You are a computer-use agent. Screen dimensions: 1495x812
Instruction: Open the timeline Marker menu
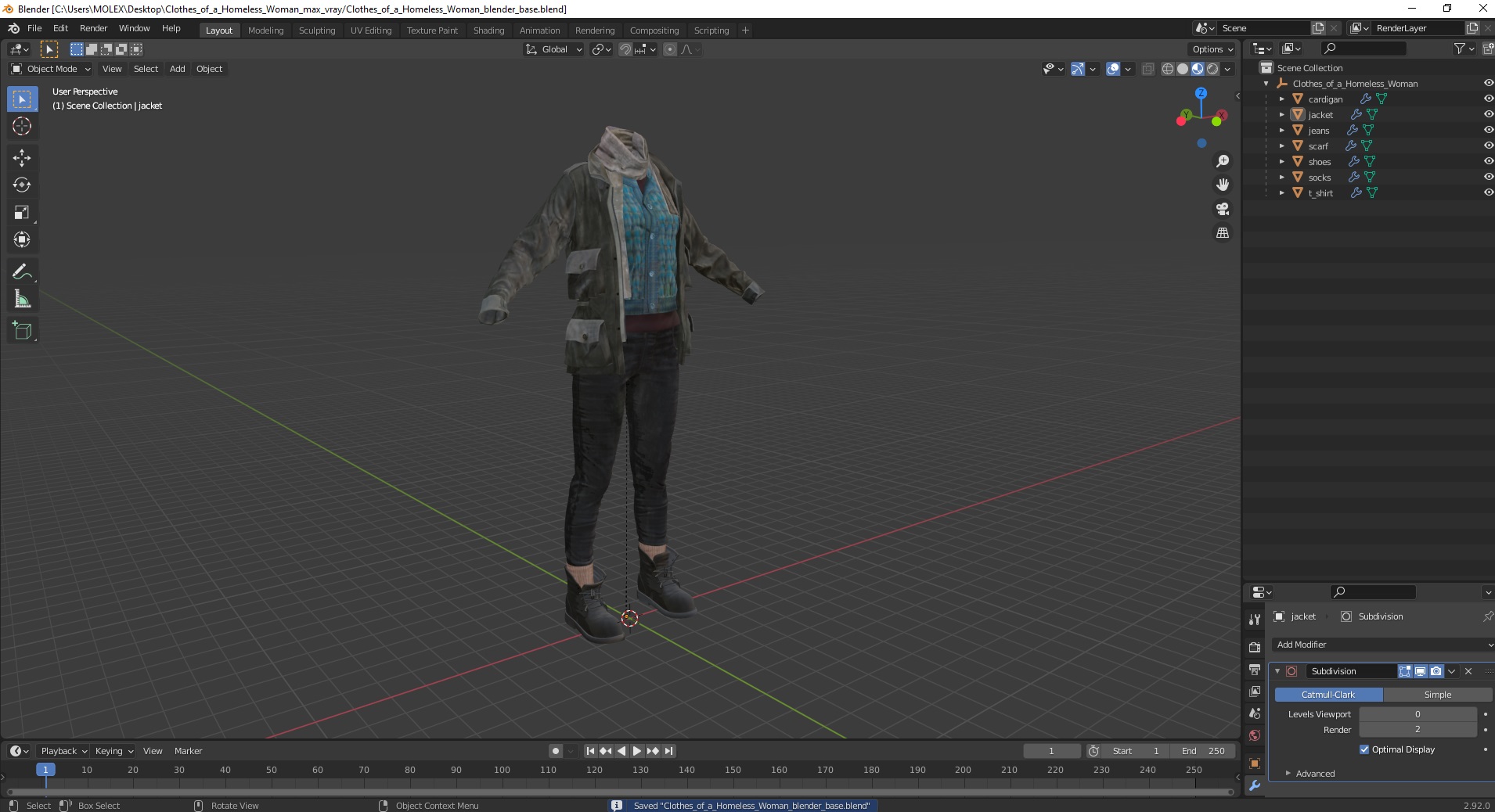click(x=188, y=751)
